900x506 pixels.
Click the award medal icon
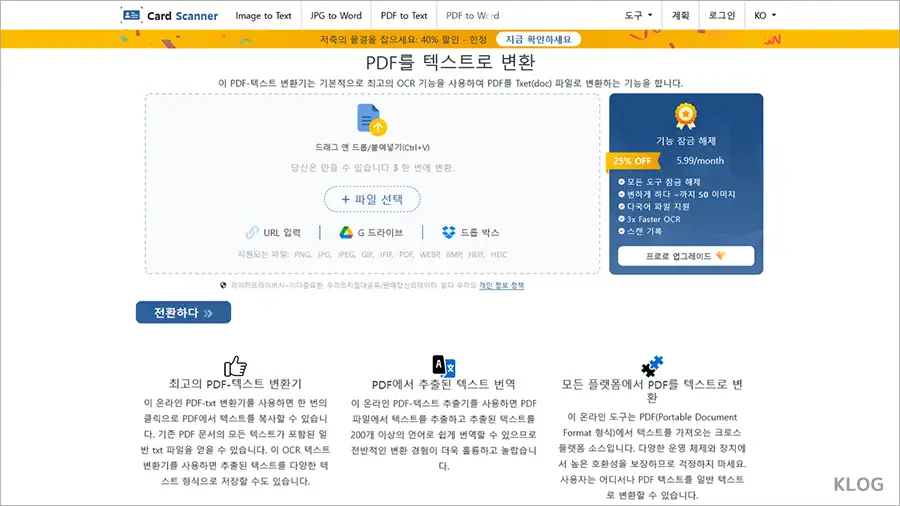click(686, 116)
